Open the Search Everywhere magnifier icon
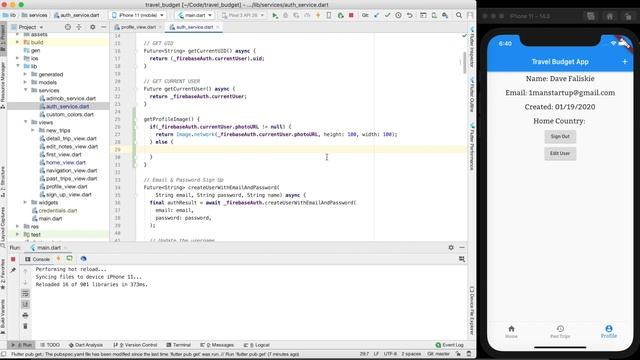Image resolution: width=640 pixels, height=360 pixels. click(x=459, y=15)
